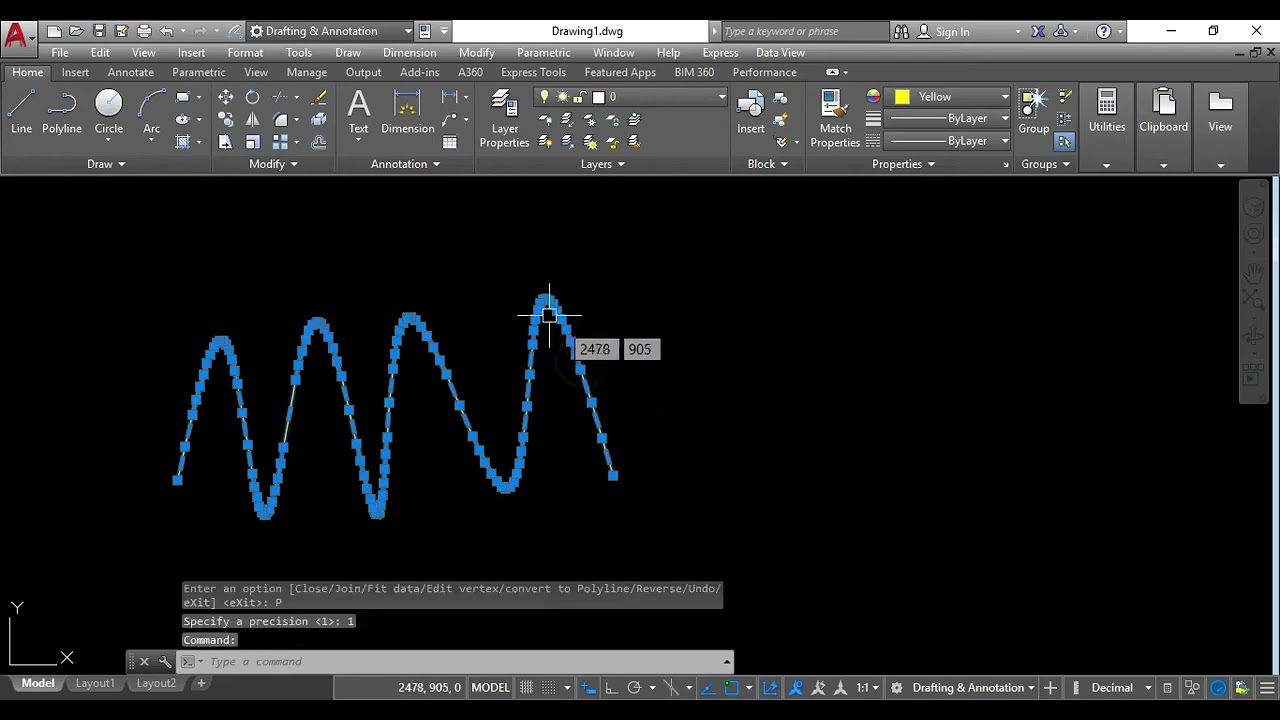Open Layer Properties manager
The image size is (1280, 720).
pos(504,119)
